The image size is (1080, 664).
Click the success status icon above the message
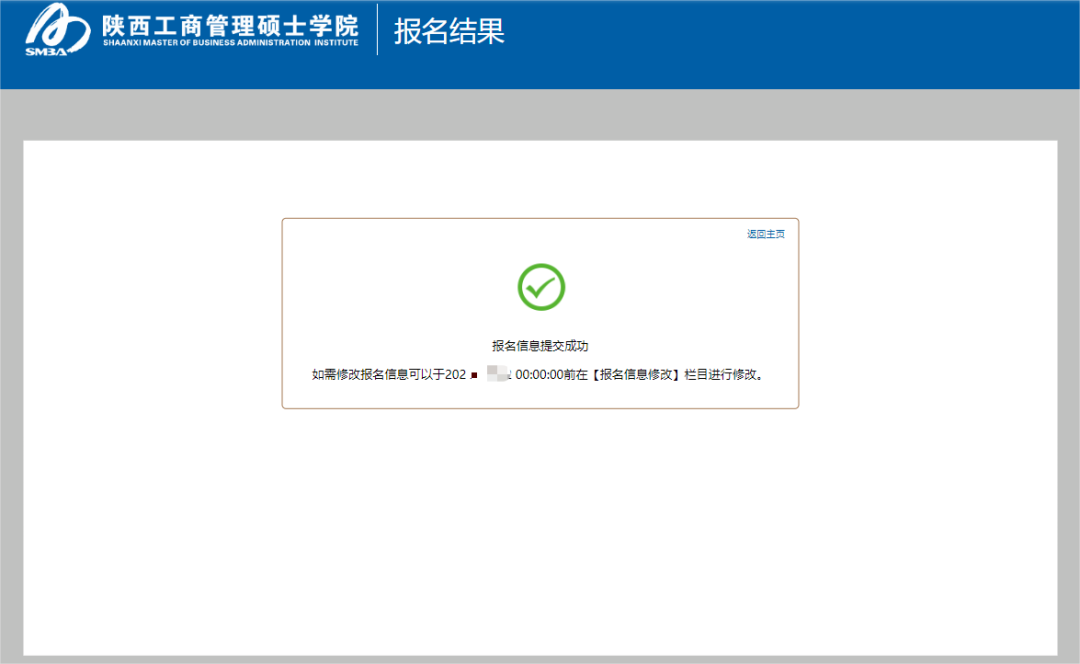pyautogui.click(x=540, y=286)
